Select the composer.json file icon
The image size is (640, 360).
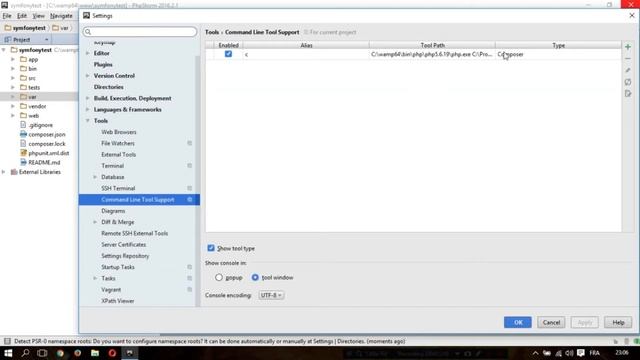[23, 134]
